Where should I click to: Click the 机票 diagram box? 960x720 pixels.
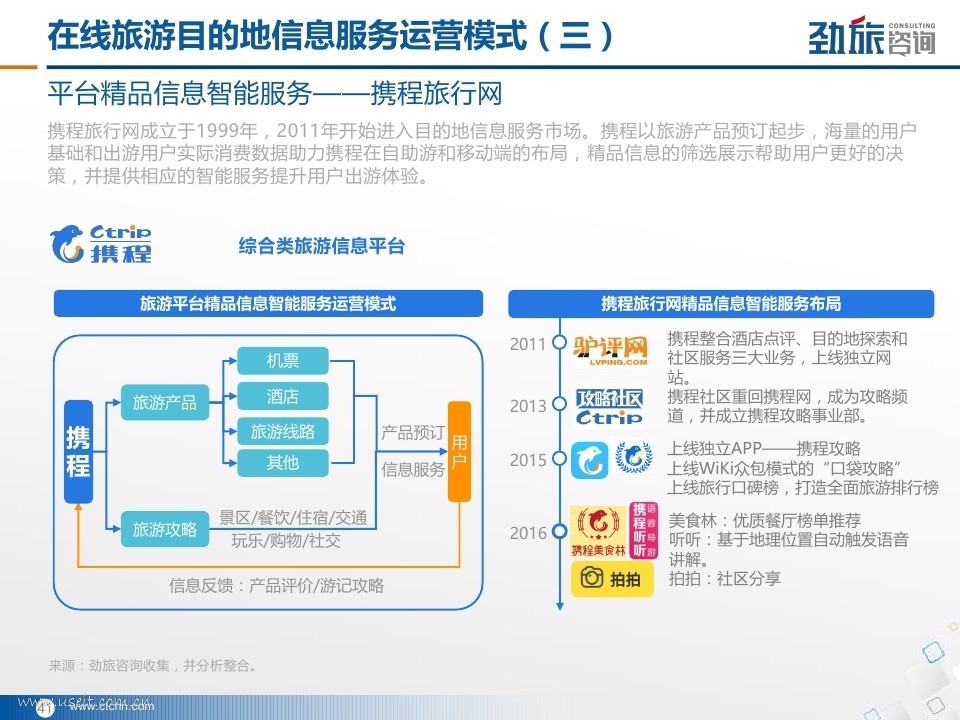click(x=283, y=361)
